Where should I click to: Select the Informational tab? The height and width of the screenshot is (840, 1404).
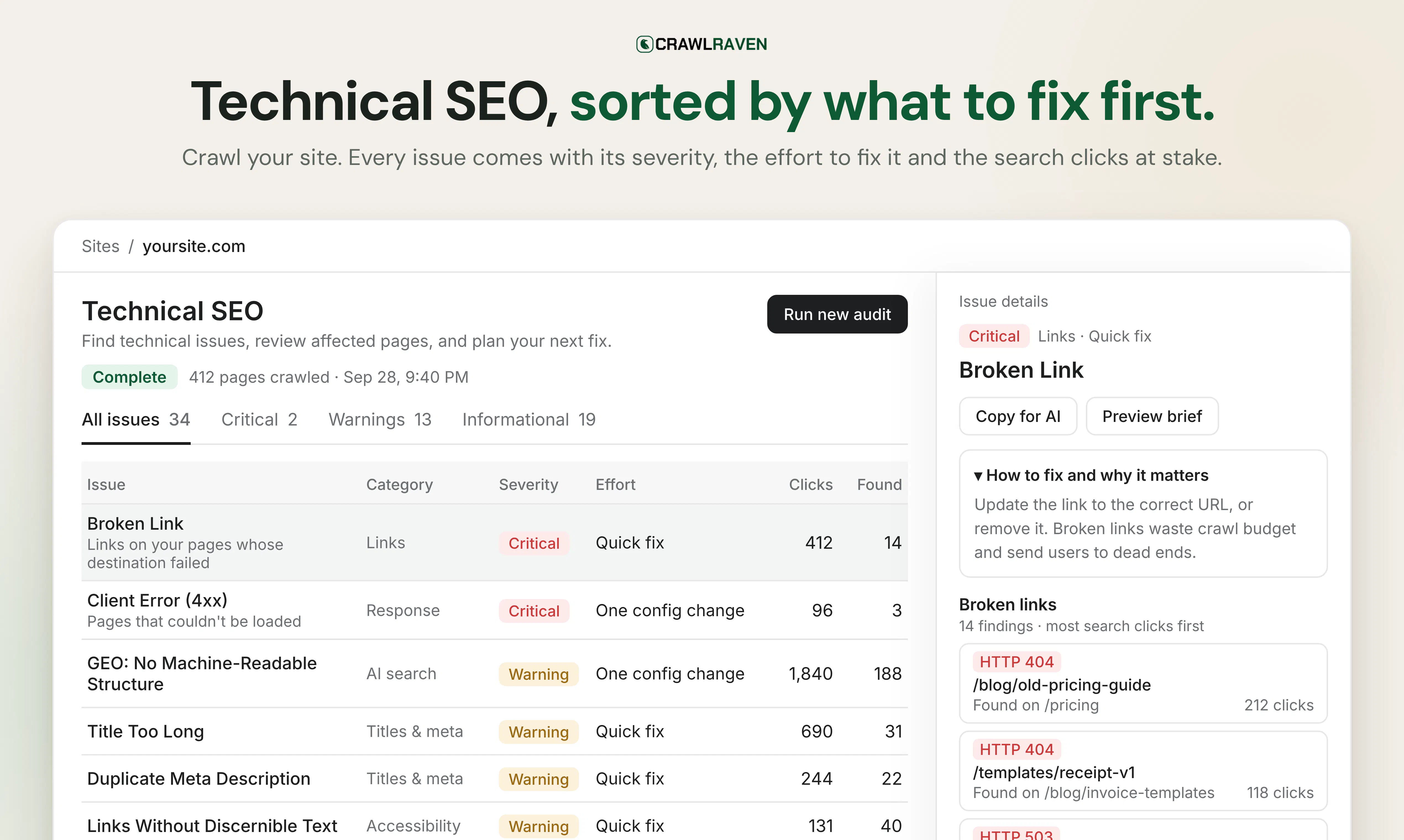(529, 419)
